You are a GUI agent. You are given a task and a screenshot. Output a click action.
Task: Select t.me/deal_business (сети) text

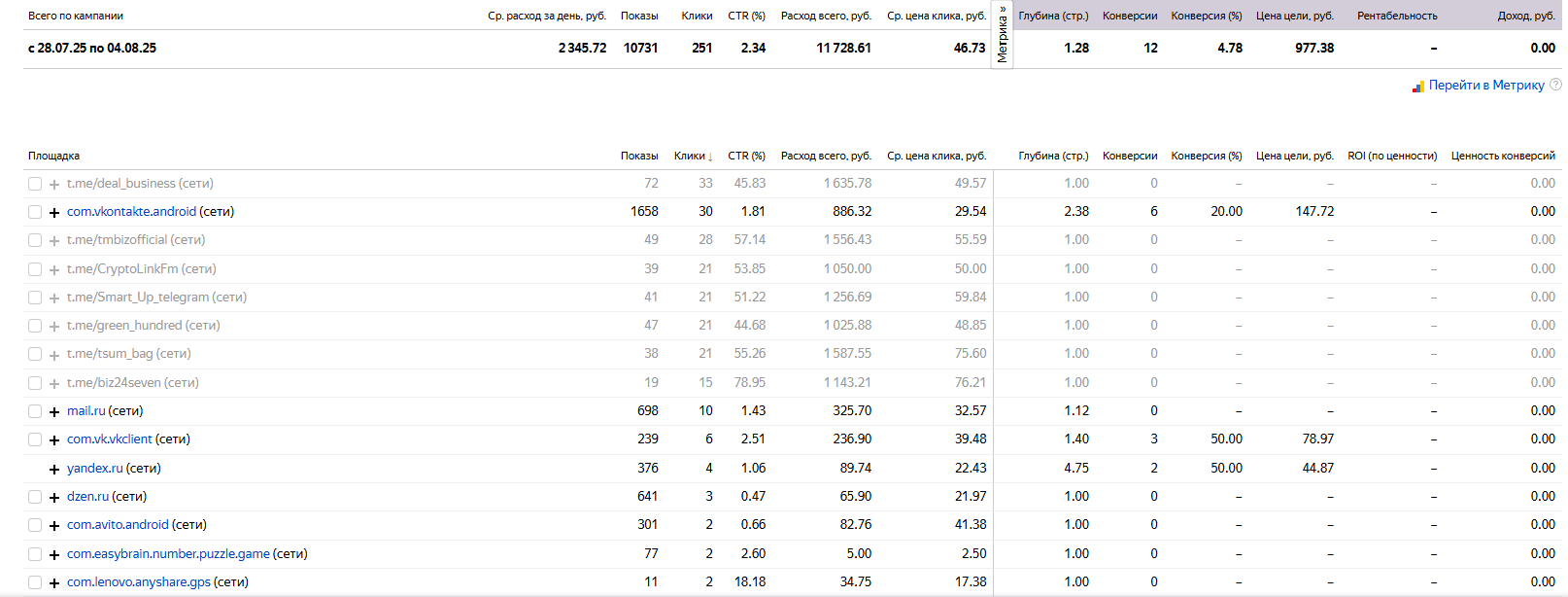click(x=140, y=183)
